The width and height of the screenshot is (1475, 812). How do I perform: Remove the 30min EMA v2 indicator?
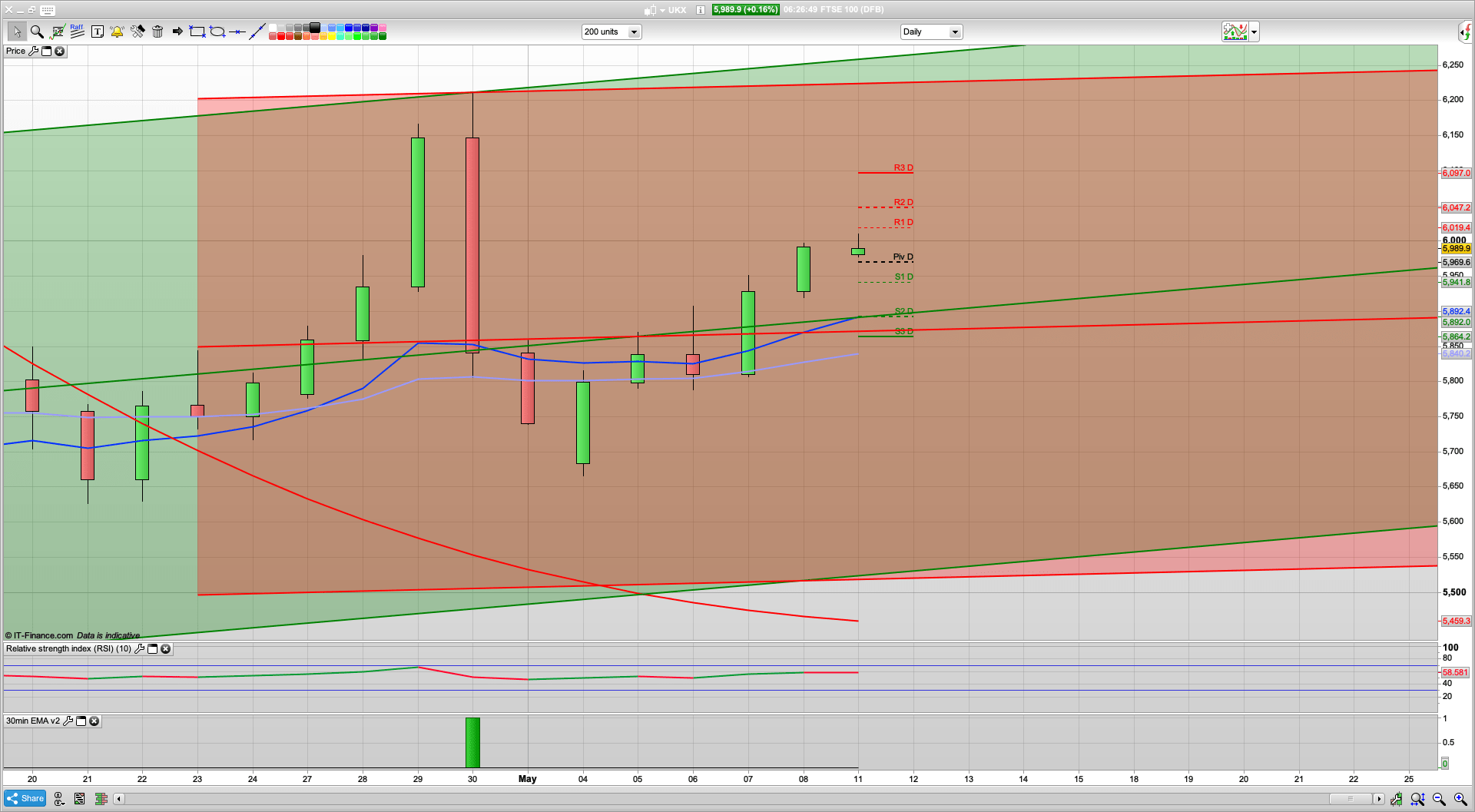[x=94, y=721]
